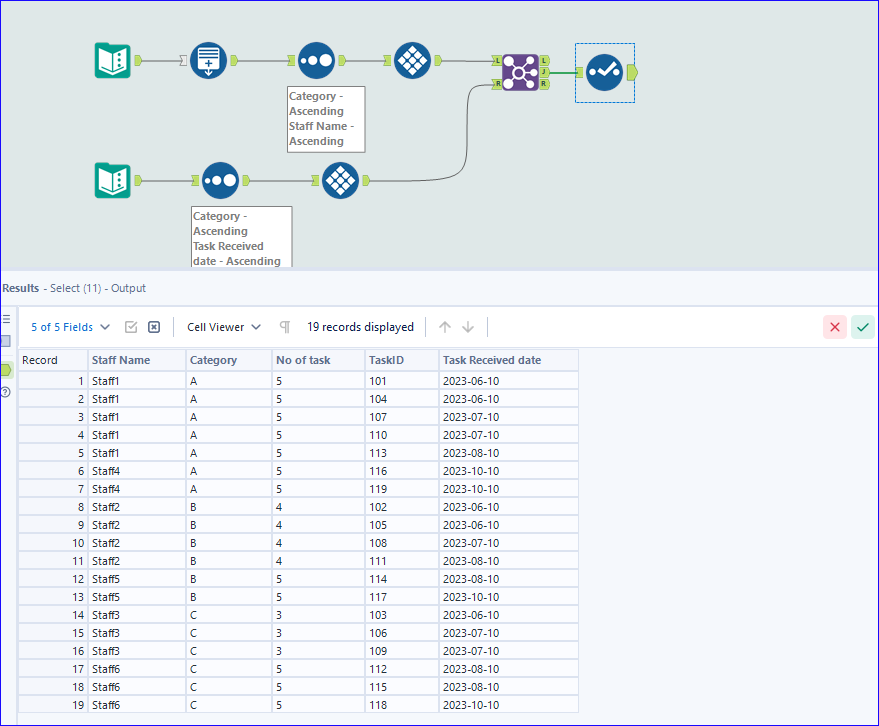Toggle show whitespace paragraph symbol
The image size is (879, 726).
[x=285, y=327]
